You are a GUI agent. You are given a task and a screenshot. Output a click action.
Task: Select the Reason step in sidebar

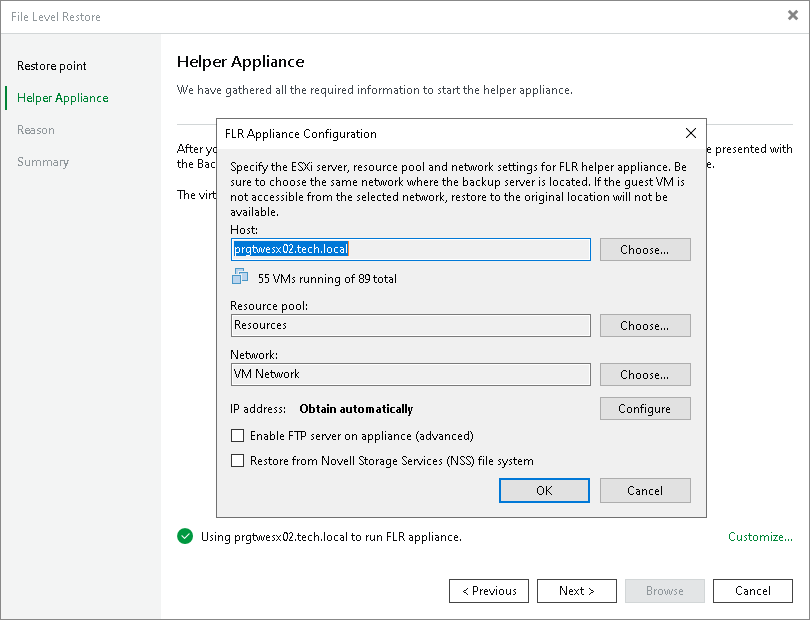point(36,130)
